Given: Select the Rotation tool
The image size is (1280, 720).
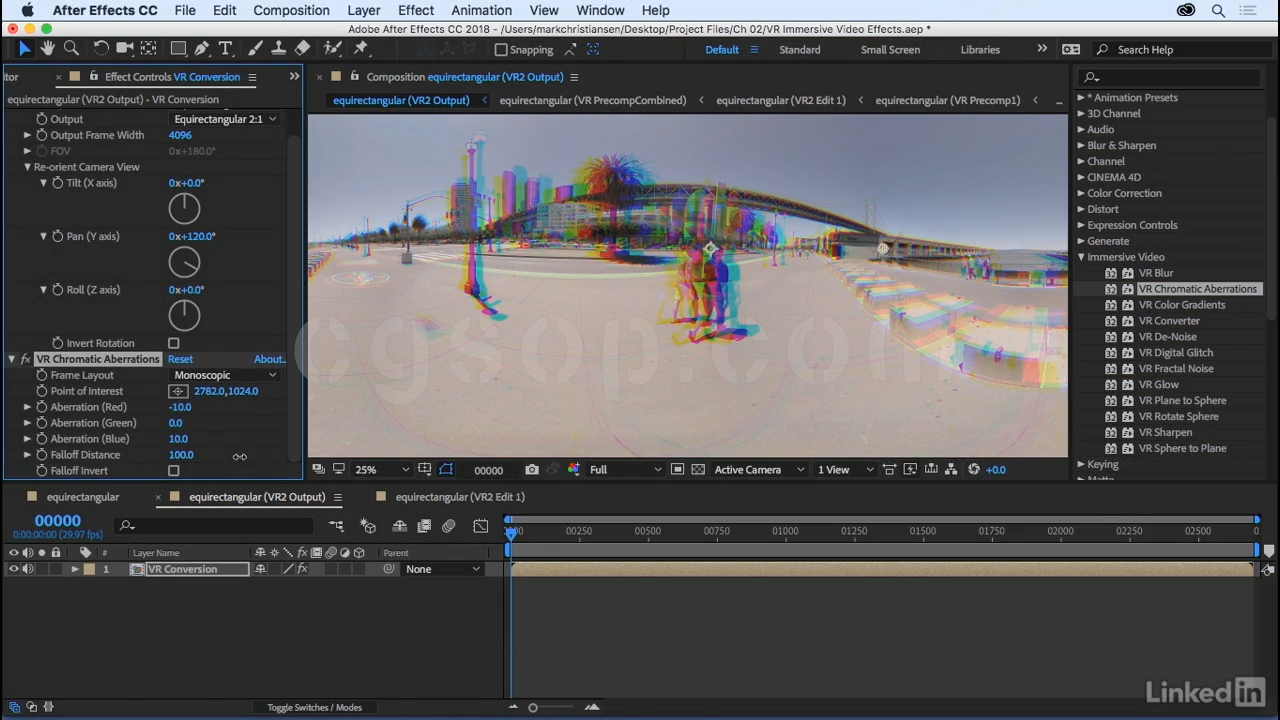Looking at the screenshot, I should [101, 48].
